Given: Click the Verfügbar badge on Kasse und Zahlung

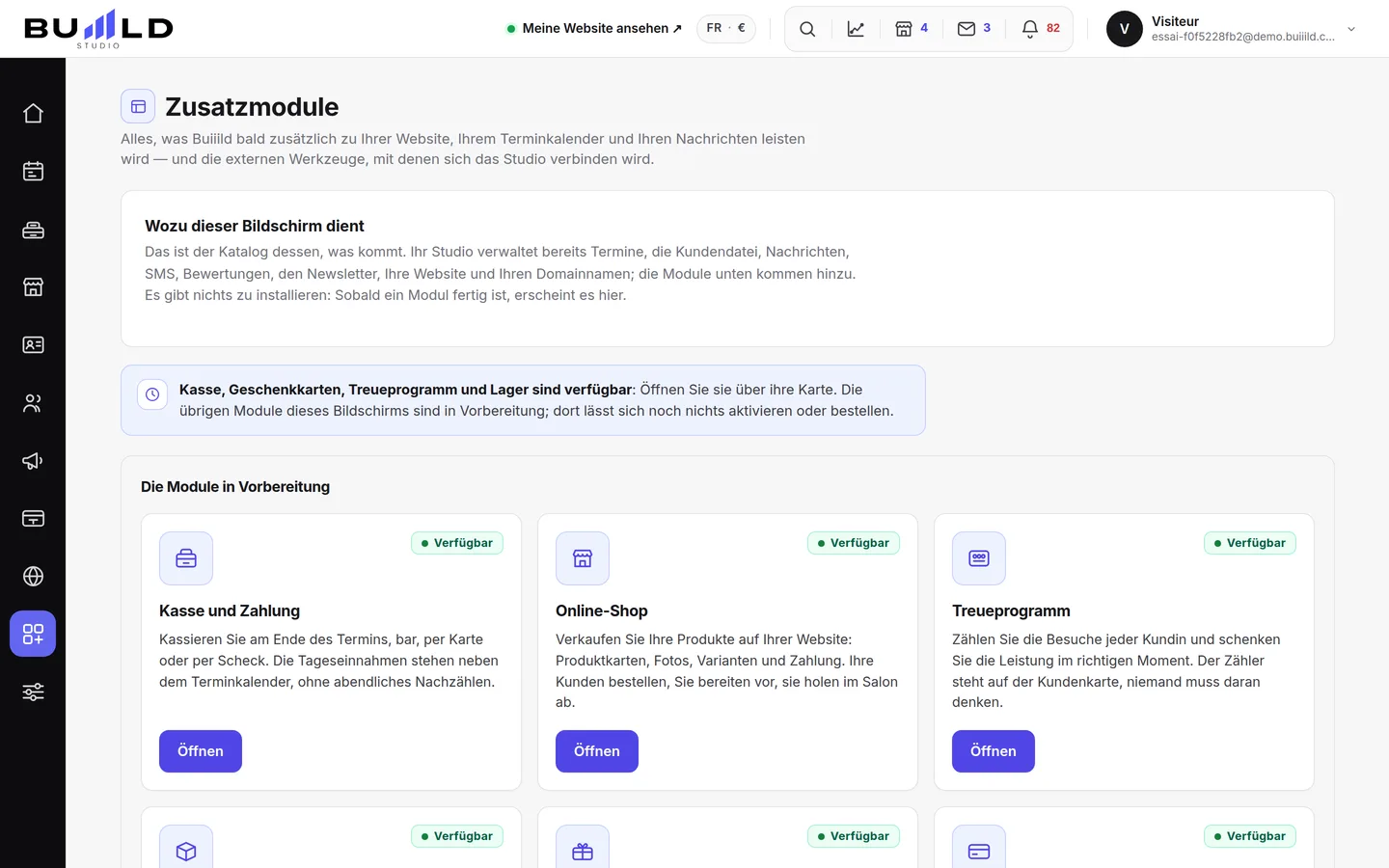Looking at the screenshot, I should 457,543.
